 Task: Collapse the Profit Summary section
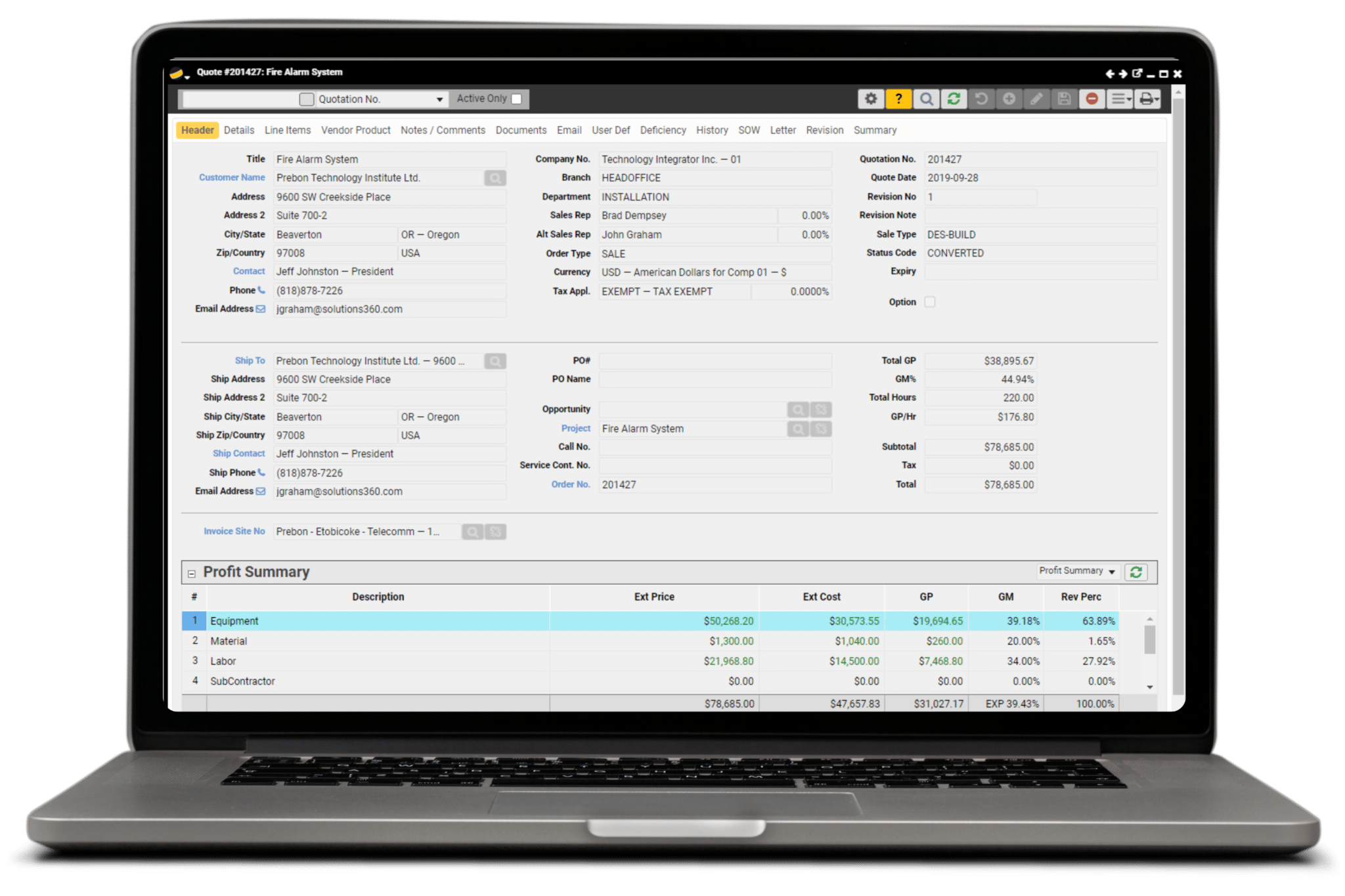pyautogui.click(x=191, y=573)
